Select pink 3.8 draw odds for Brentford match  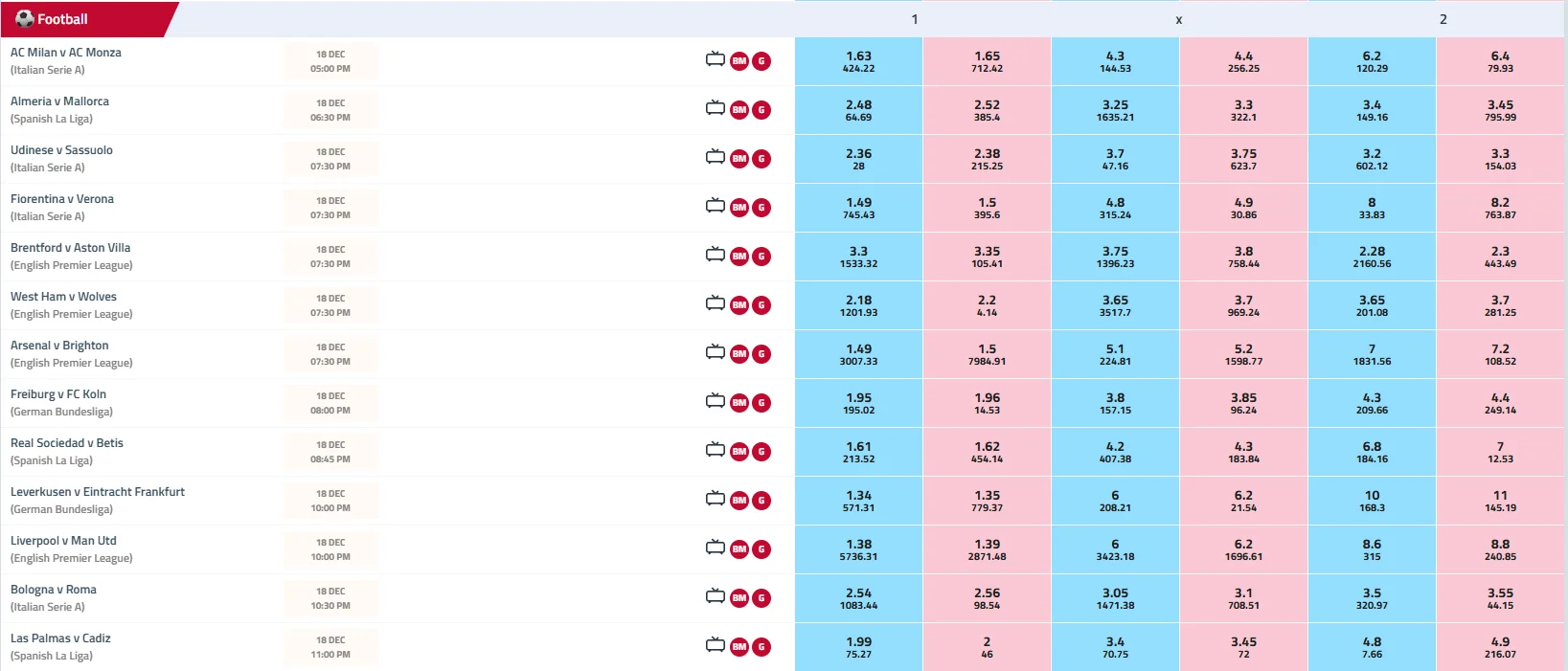pyautogui.click(x=1243, y=257)
